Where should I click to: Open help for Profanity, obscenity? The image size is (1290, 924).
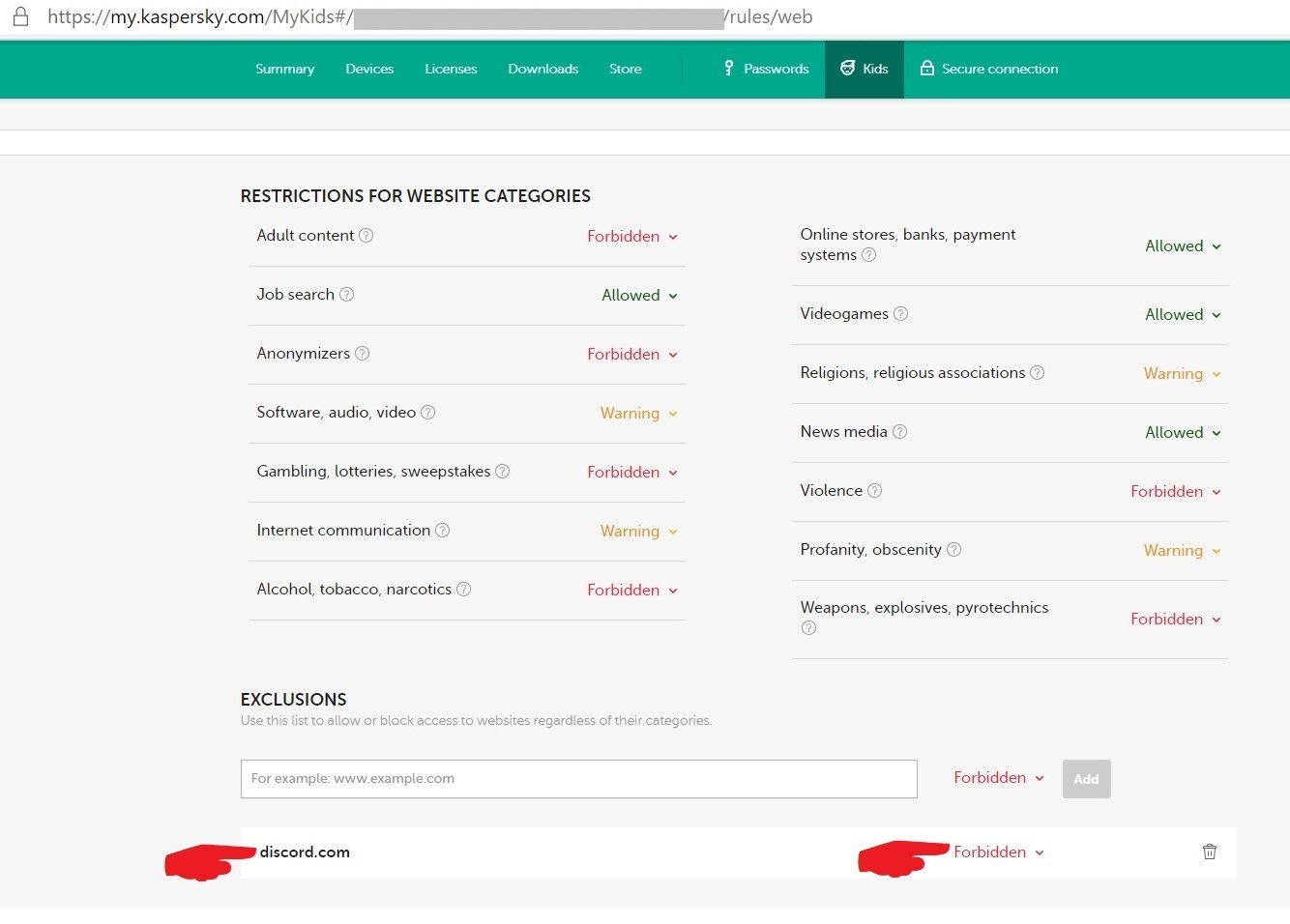[x=953, y=549]
